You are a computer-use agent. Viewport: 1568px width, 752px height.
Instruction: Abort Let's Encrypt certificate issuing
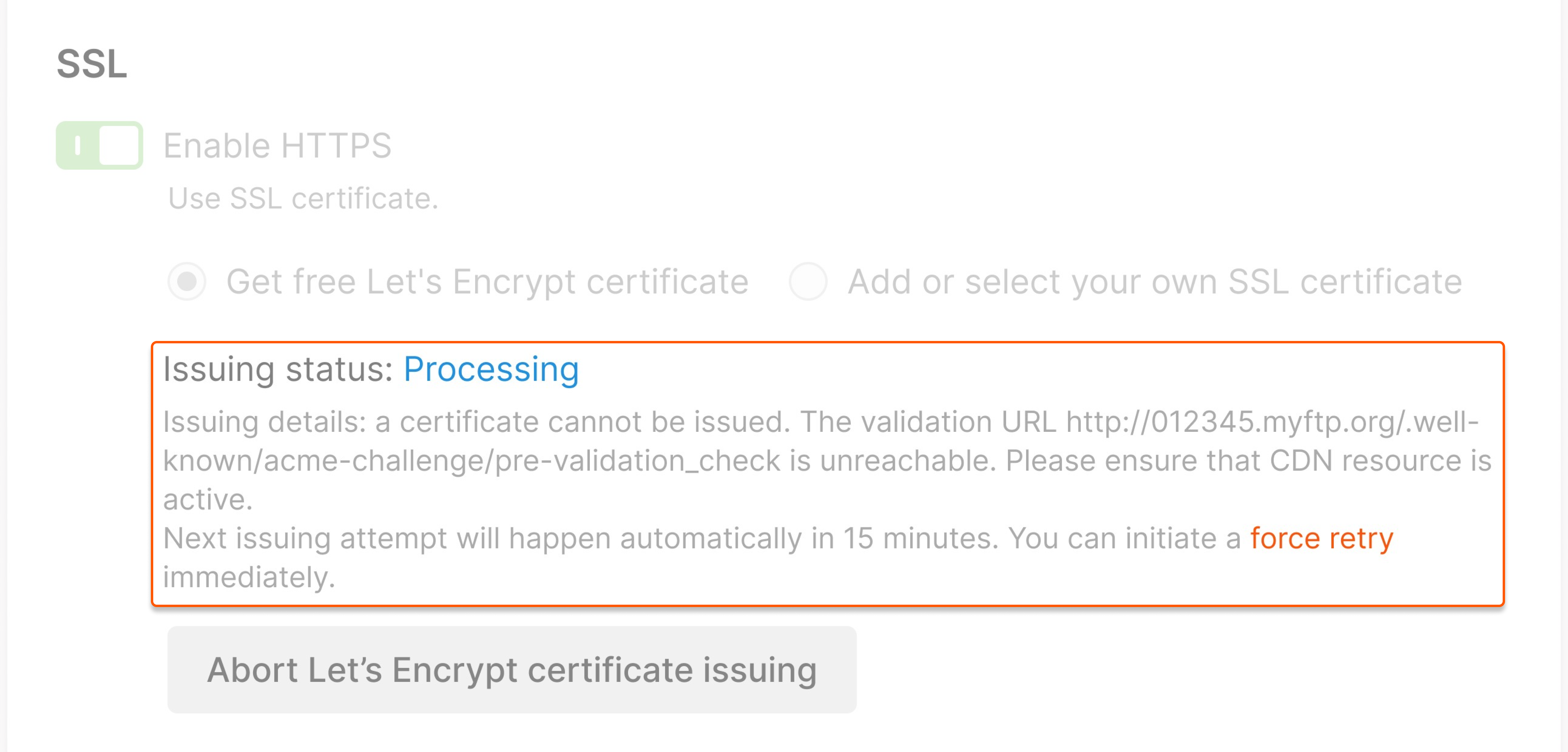513,670
